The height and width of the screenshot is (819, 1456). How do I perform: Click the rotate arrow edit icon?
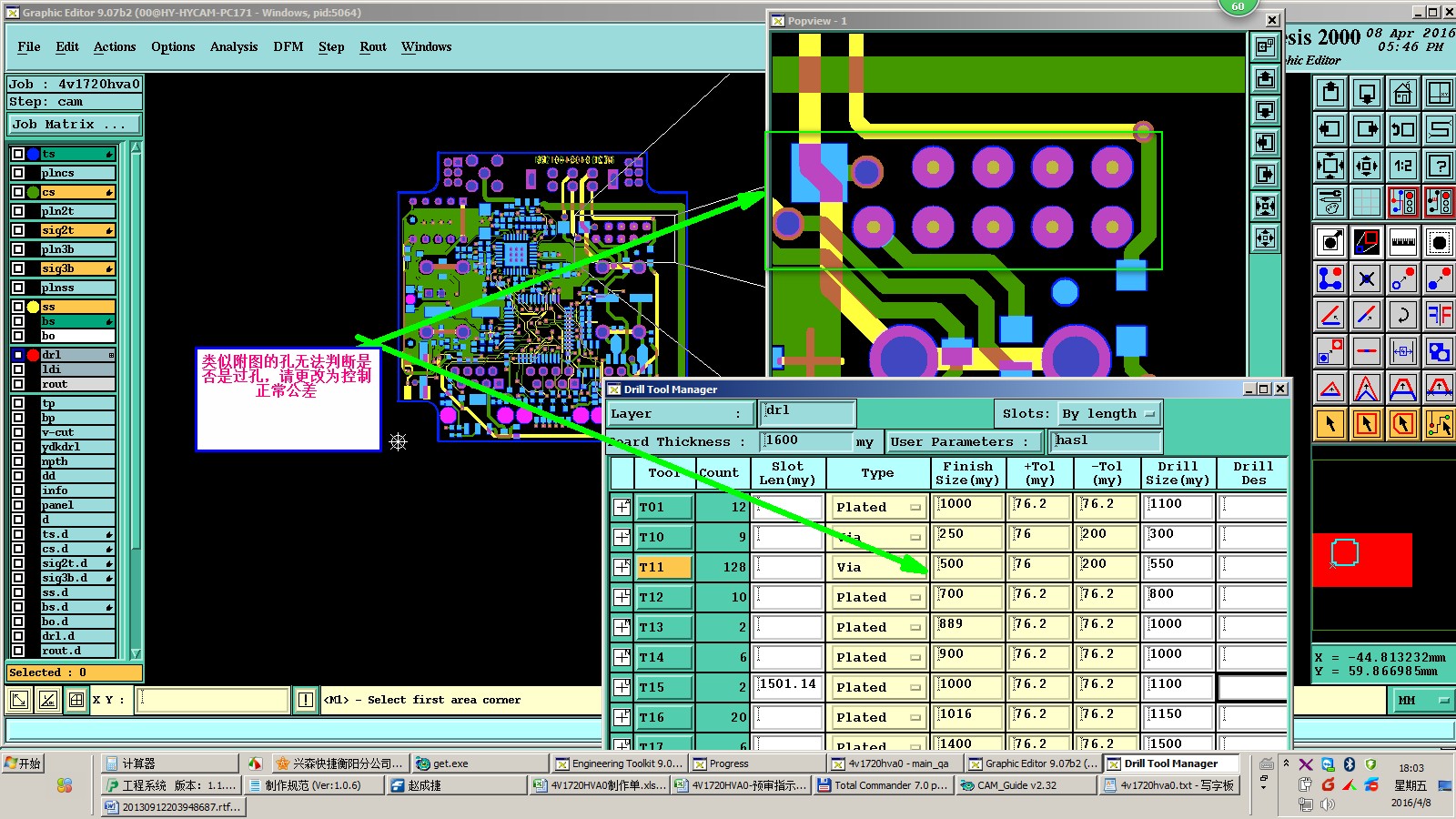(1403, 315)
